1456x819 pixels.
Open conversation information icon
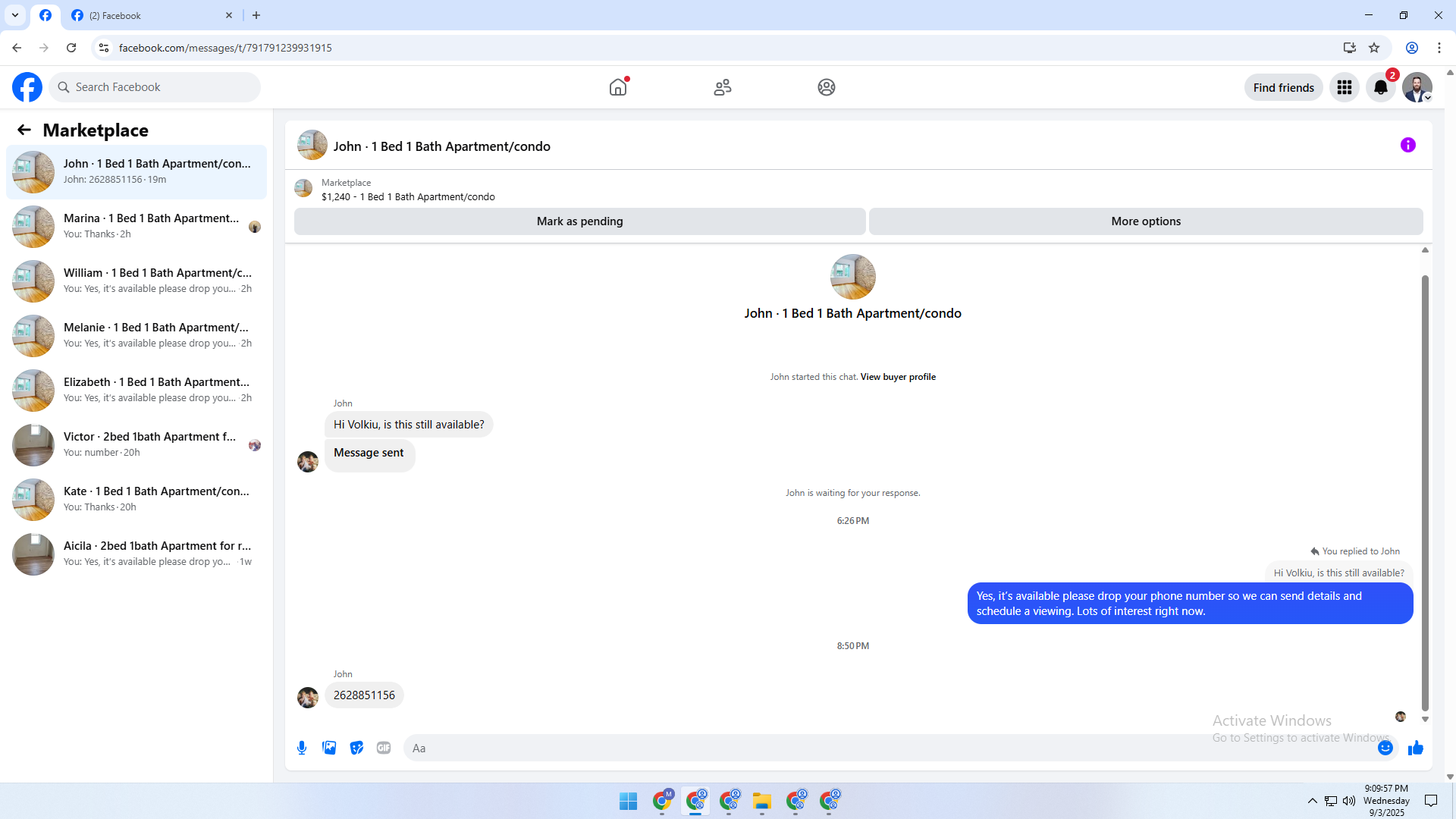1408,145
